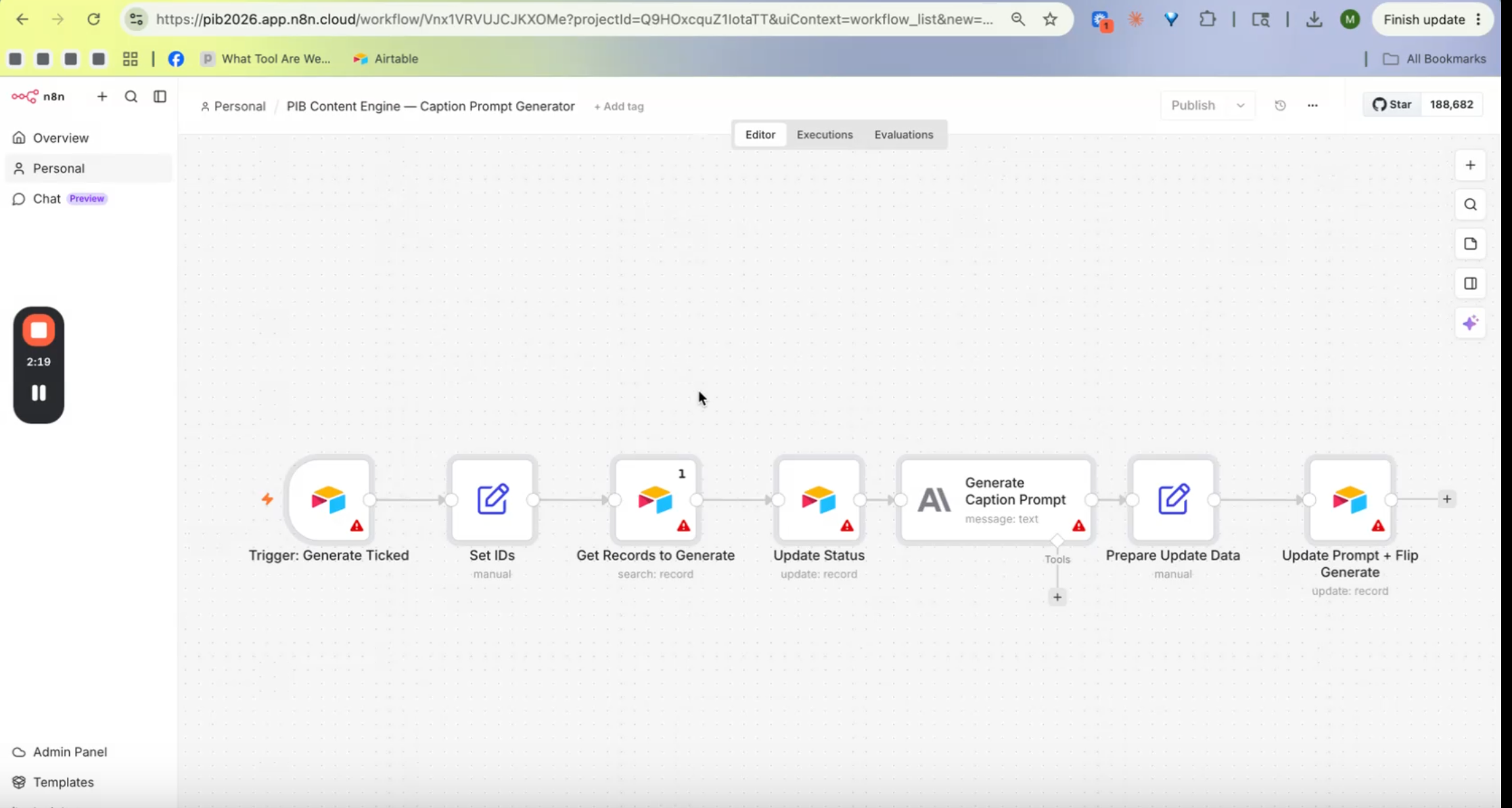Click the workflow name PIB Content Engine
1512x808 pixels.
431,106
